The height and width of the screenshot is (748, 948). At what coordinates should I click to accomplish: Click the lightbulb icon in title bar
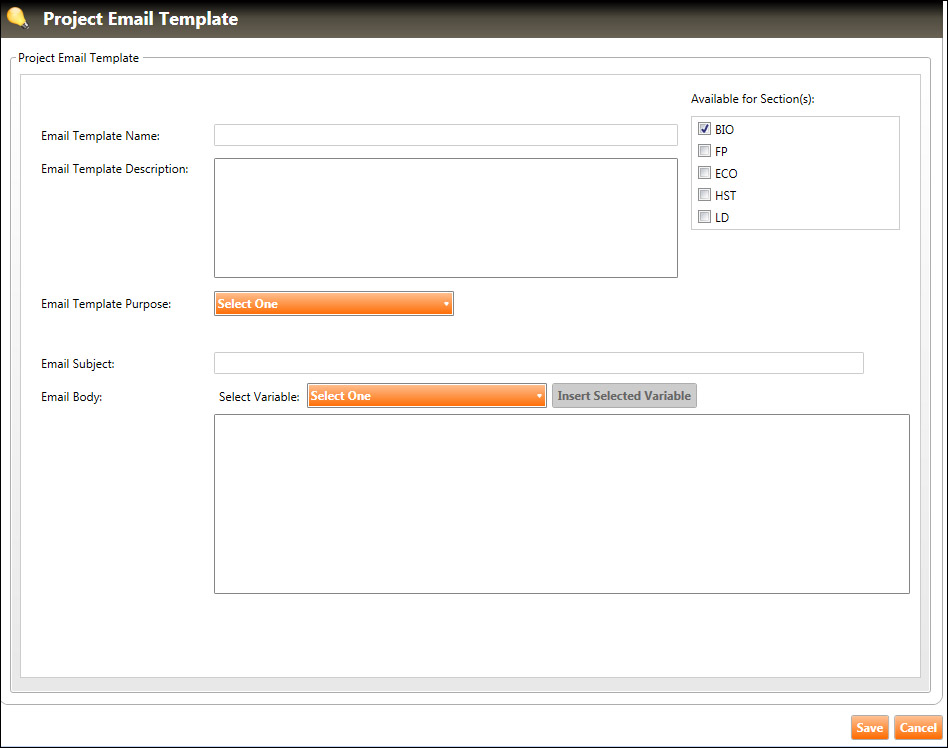point(17,18)
